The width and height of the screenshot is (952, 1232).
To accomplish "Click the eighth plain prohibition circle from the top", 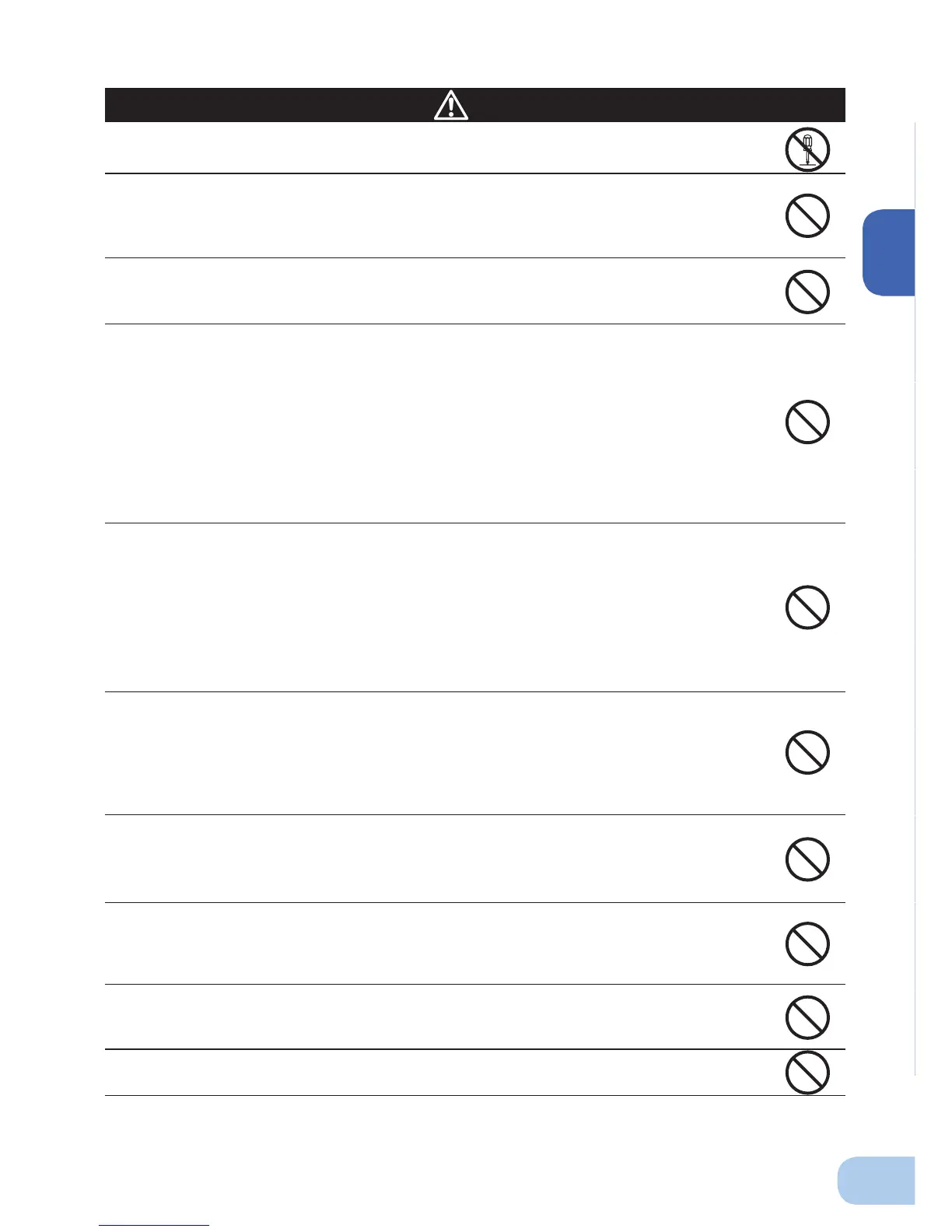I will (x=807, y=1017).
